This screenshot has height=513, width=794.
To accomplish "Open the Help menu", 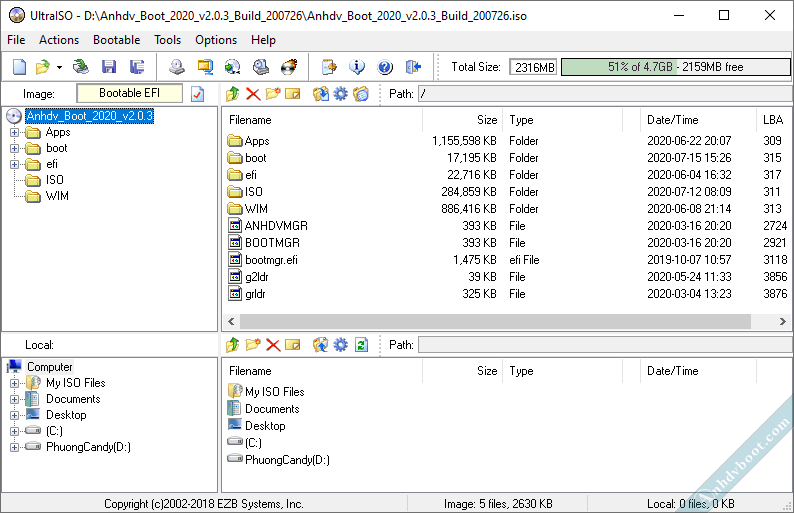I will pos(263,40).
